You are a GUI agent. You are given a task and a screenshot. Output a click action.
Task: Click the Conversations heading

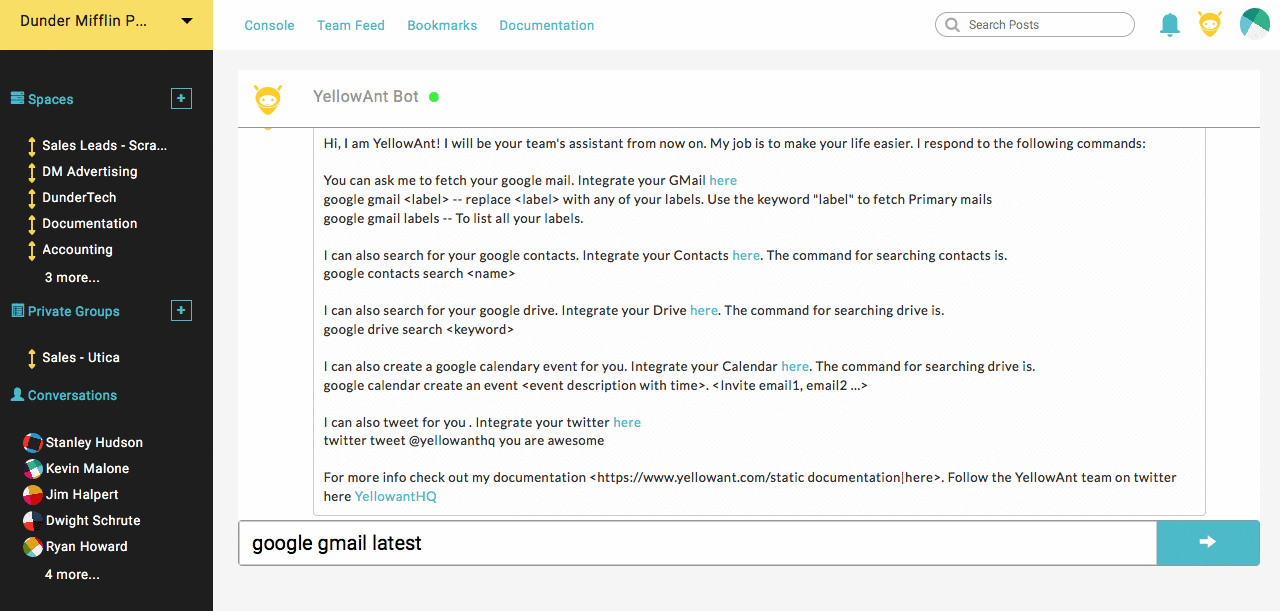[x=72, y=395]
